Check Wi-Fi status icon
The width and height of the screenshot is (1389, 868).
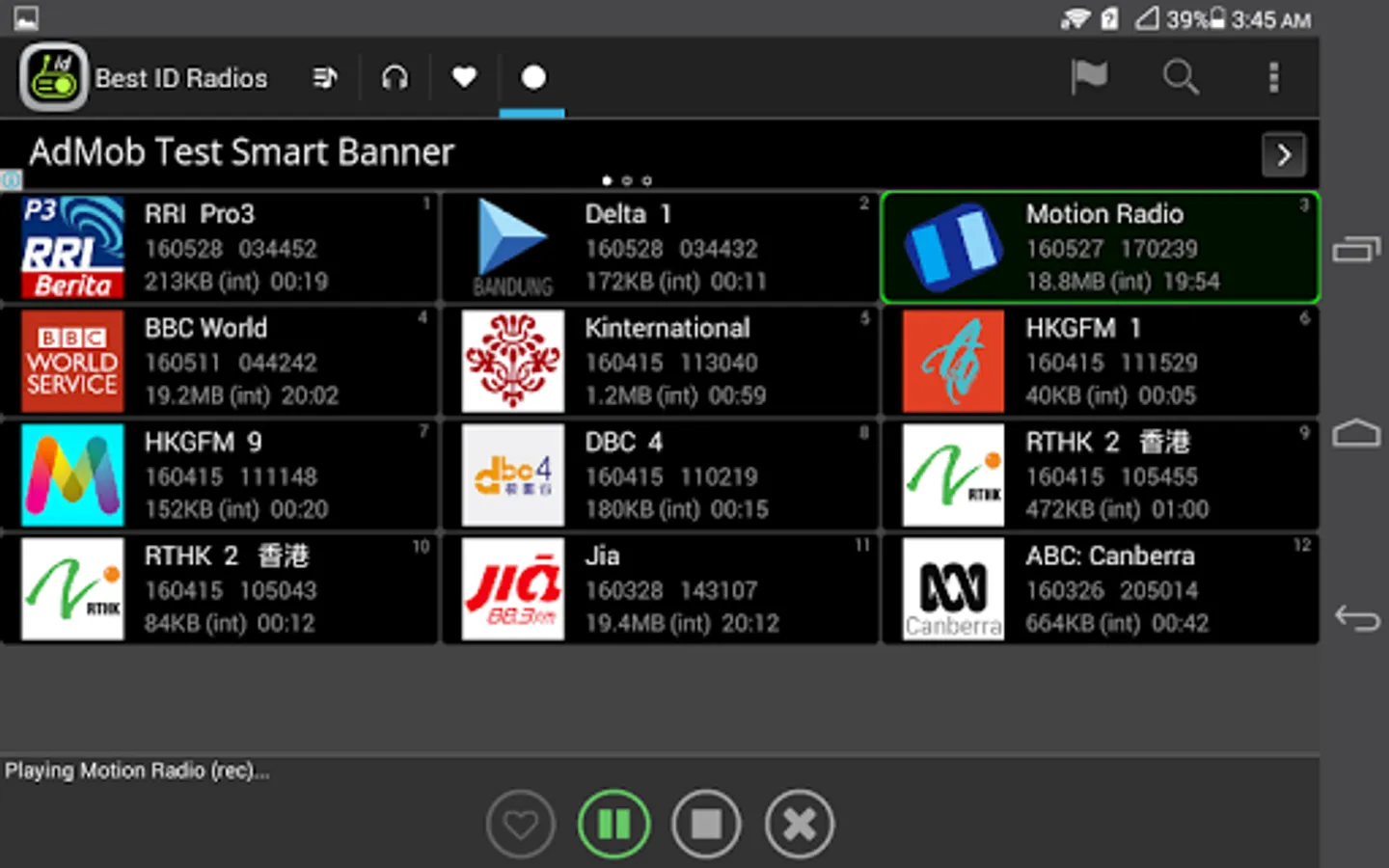(x=1076, y=18)
